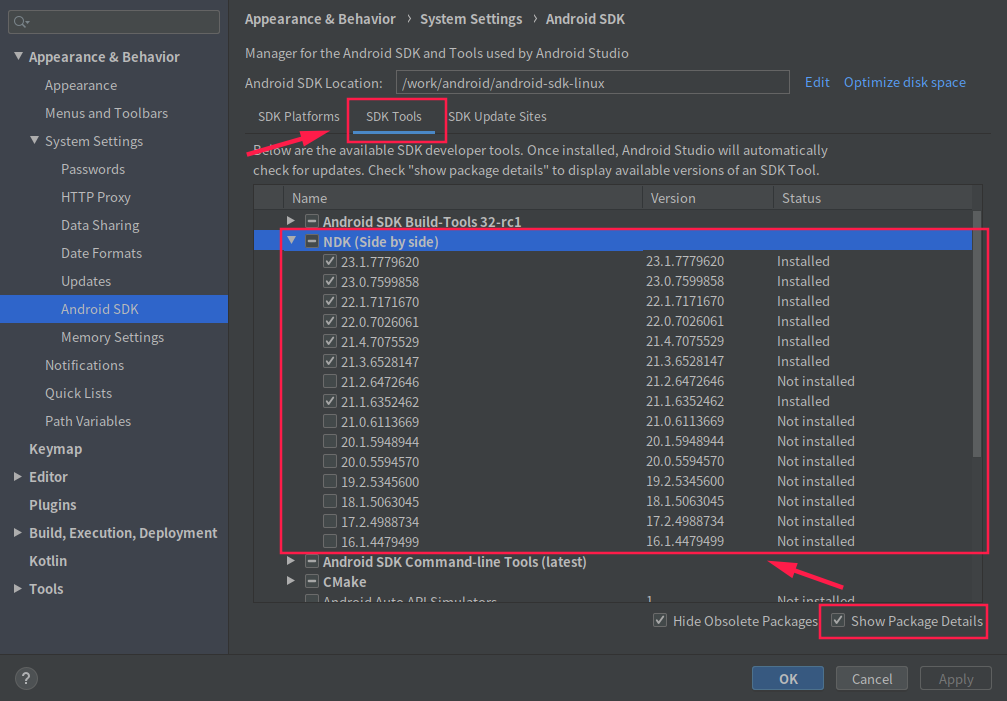Screen dimensions: 1007x701
Task: Click Edit SDK location link
Action: (x=817, y=82)
